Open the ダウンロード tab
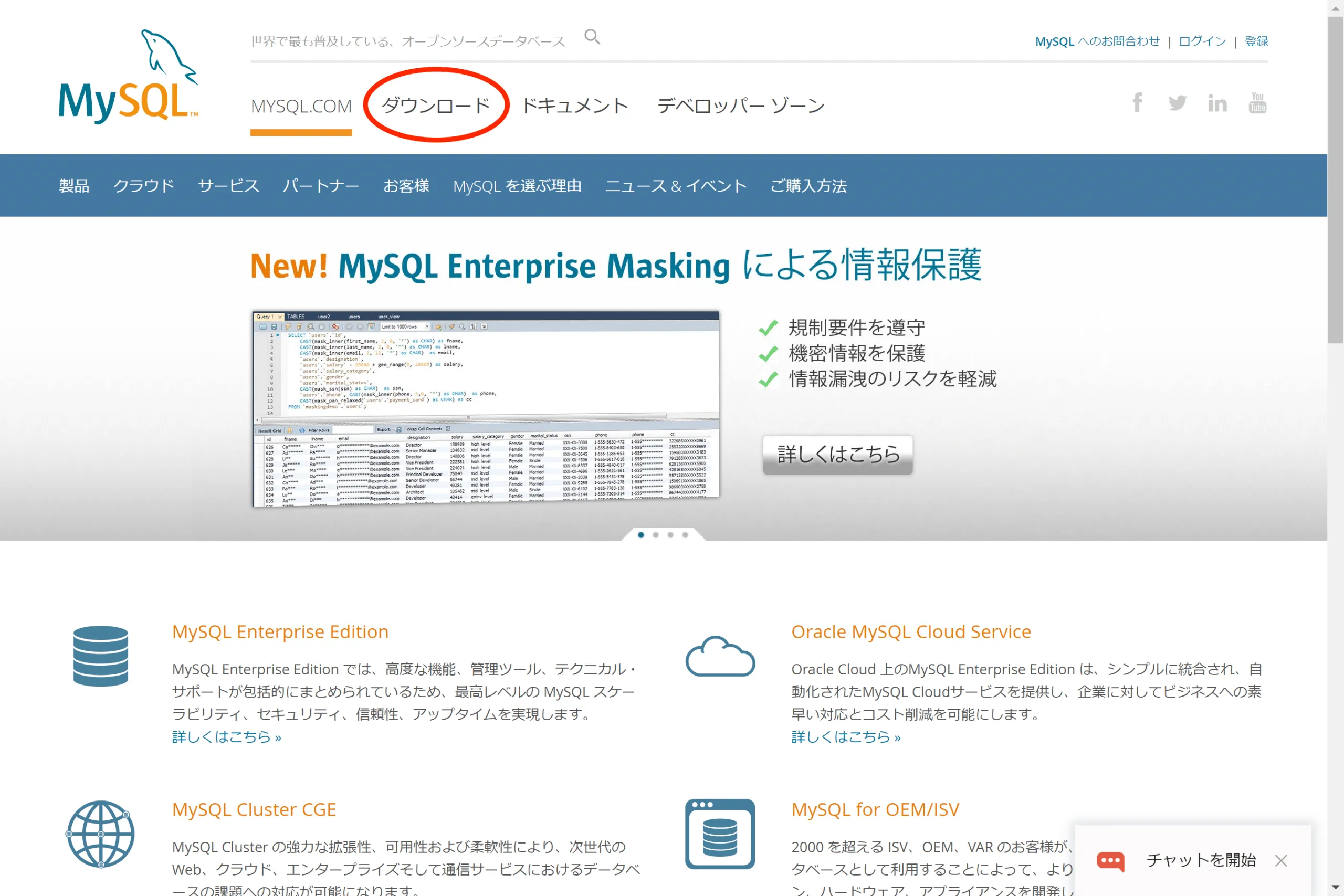 pos(436,105)
